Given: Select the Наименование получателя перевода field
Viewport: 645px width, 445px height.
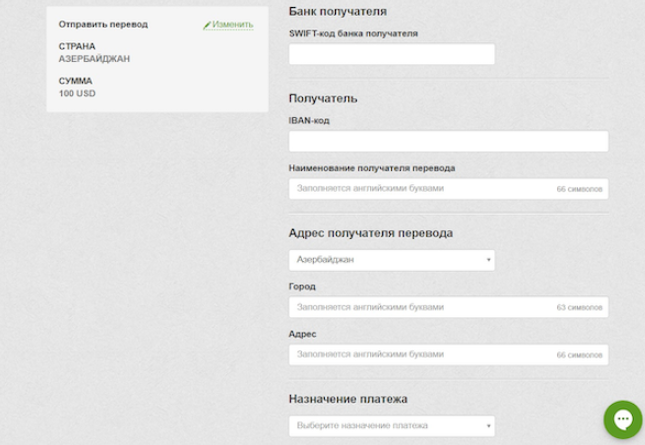Looking at the screenshot, I should (420, 188).
